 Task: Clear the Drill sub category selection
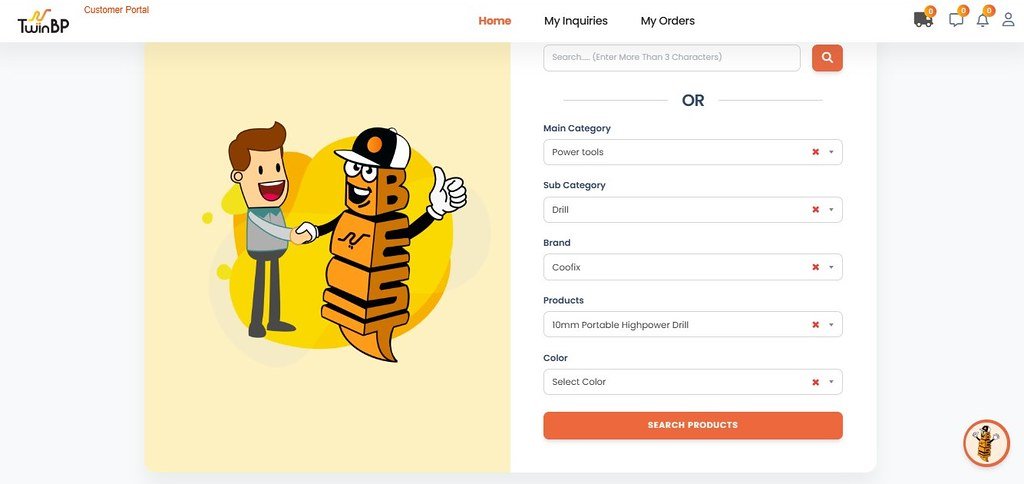click(x=815, y=210)
